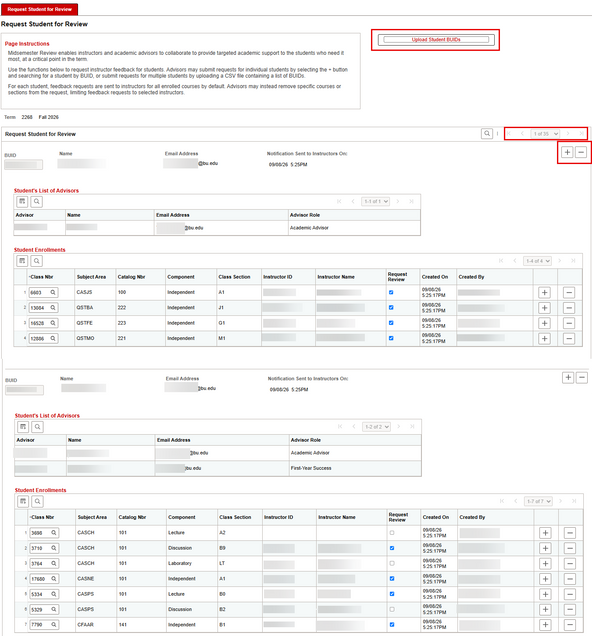
Task: Click the find icon in first Student's List of Advisors
Action: [x=36, y=201]
